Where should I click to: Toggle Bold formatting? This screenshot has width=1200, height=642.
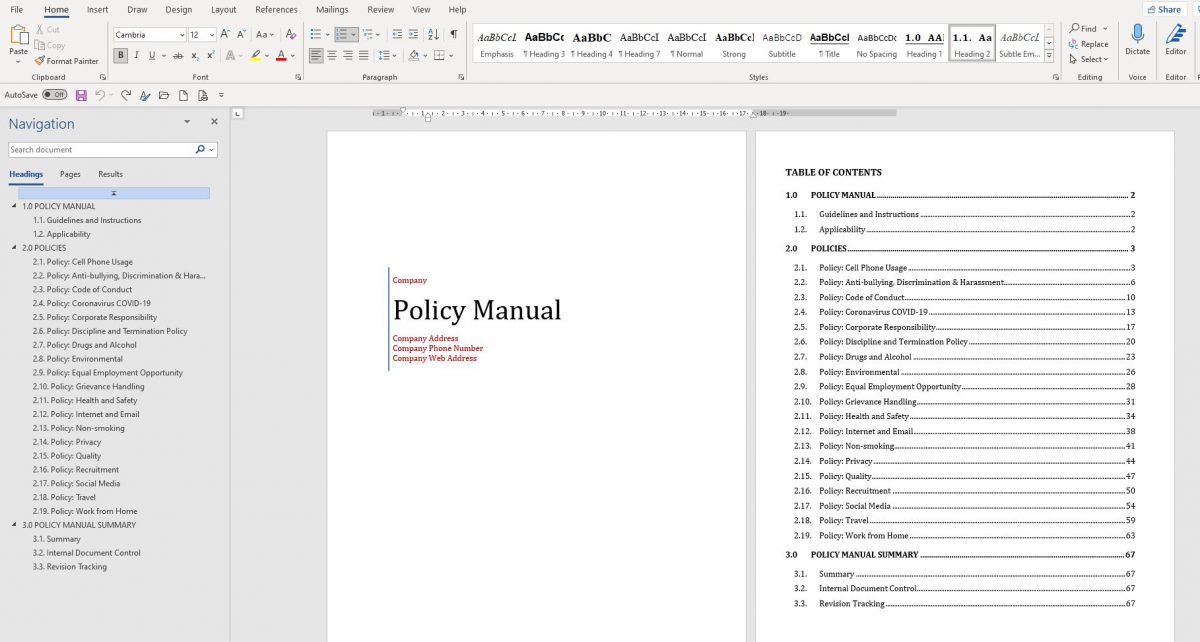[121, 56]
